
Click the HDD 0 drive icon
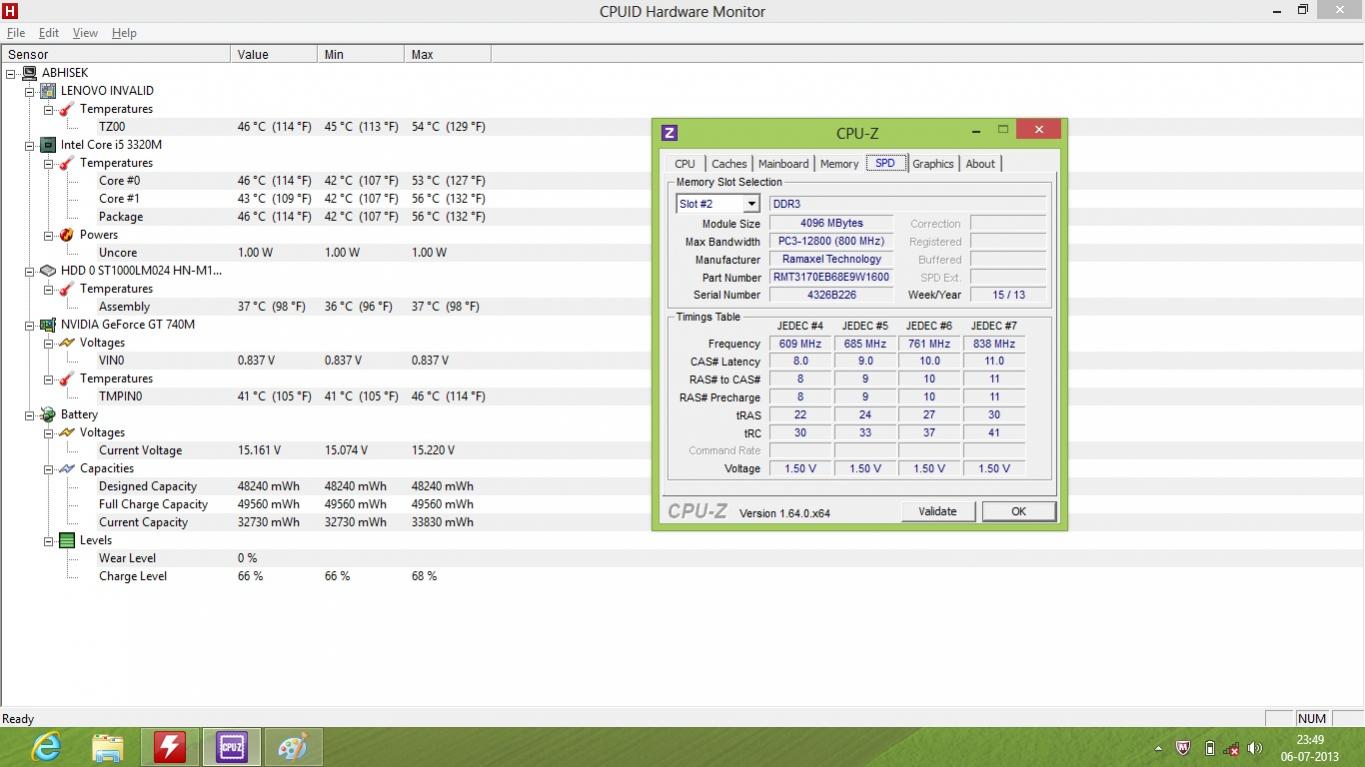pos(48,271)
